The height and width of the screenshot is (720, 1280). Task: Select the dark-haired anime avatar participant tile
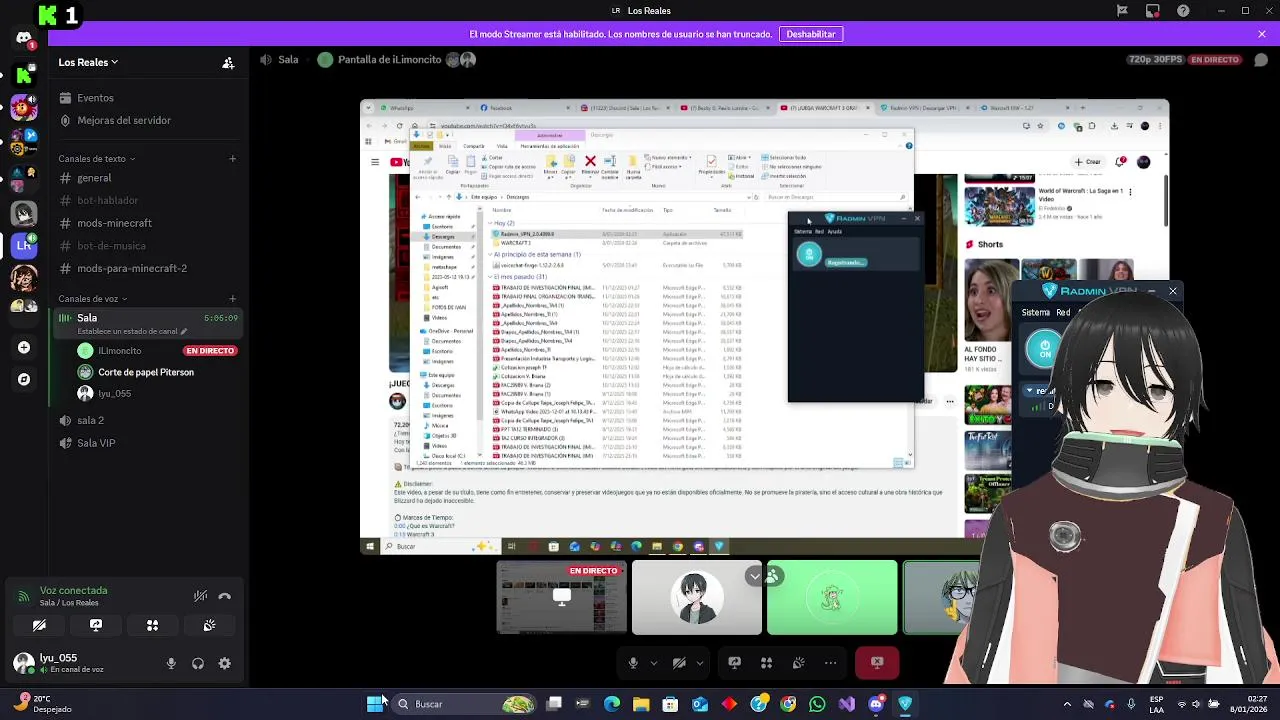(x=697, y=598)
